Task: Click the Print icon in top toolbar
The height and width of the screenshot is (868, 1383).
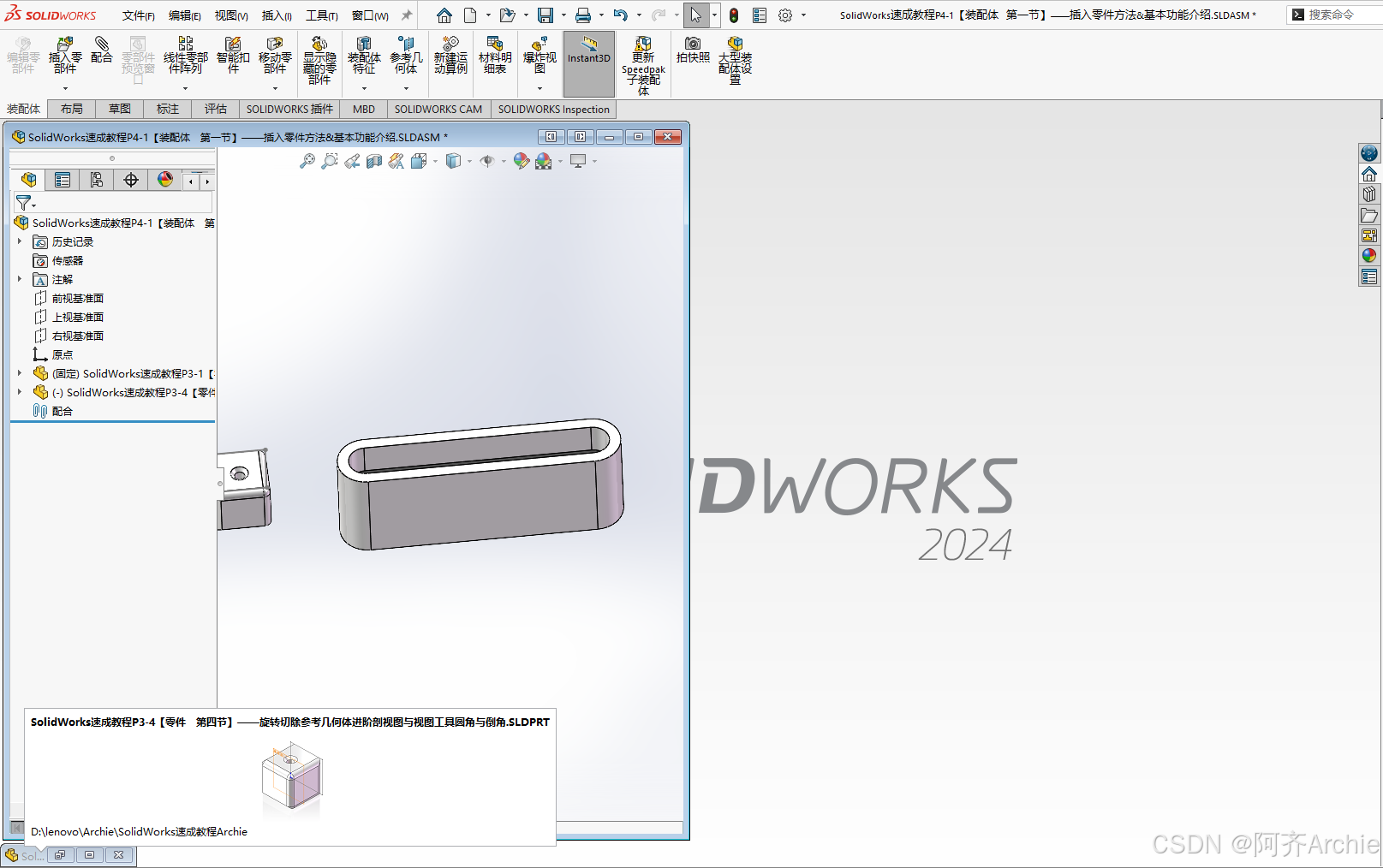Action: pyautogui.click(x=583, y=15)
